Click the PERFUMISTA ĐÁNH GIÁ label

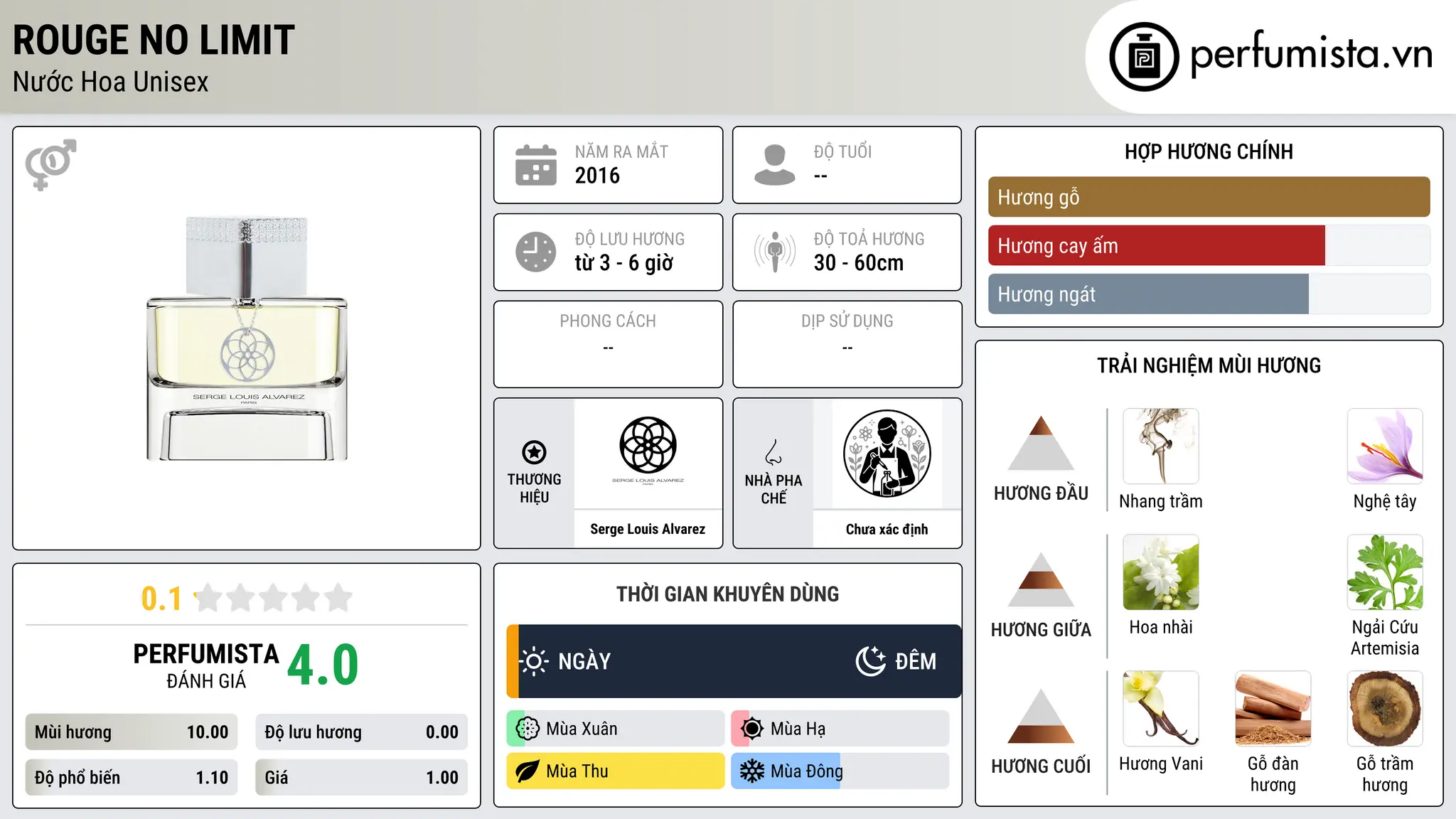(x=206, y=665)
